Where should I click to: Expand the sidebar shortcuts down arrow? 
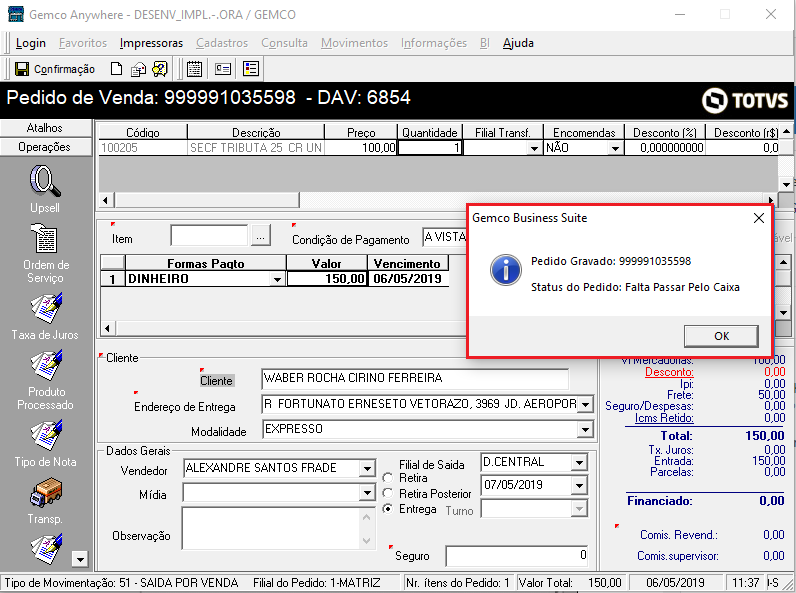point(80,559)
